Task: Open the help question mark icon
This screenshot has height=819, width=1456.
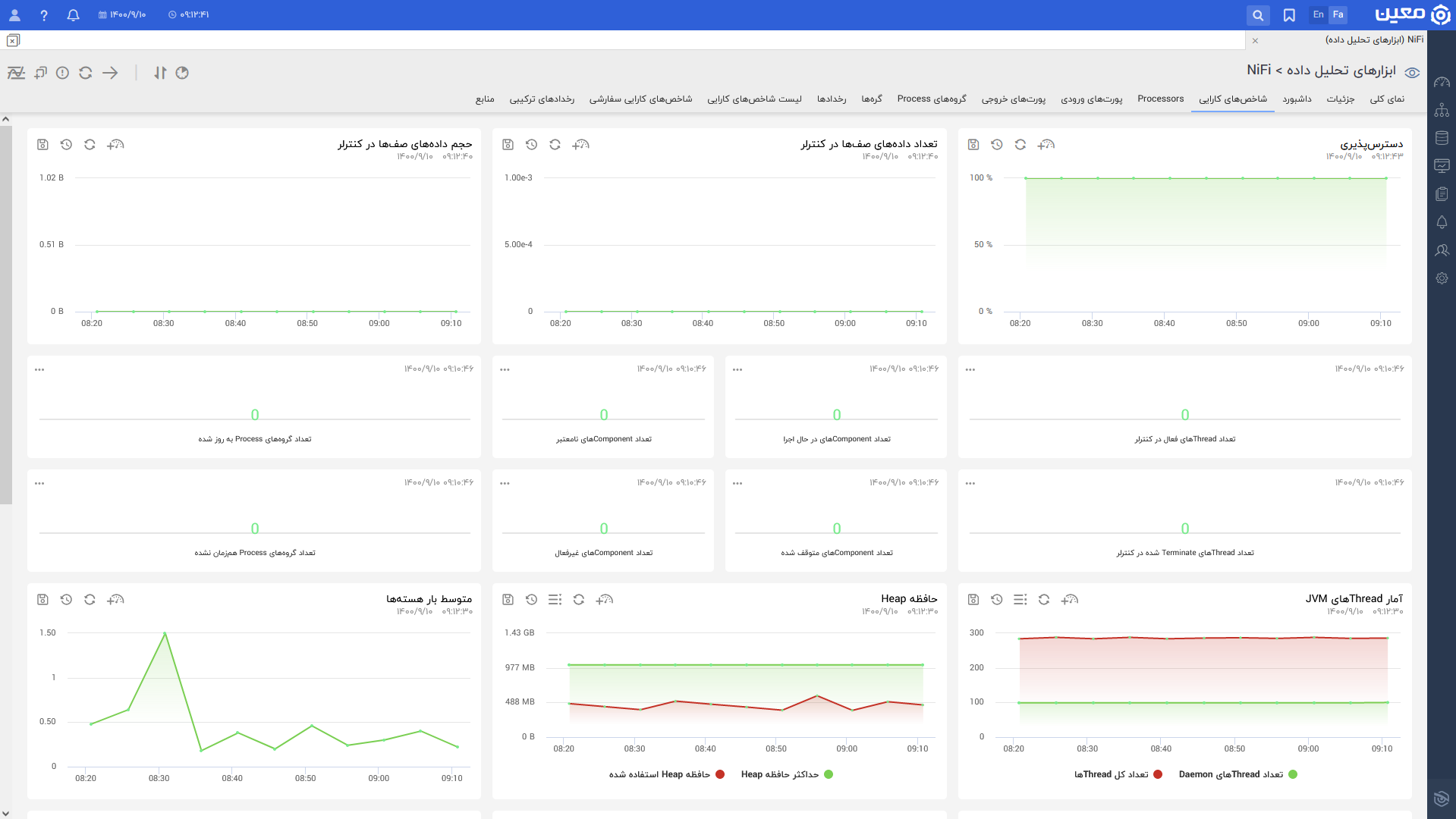Action: click(44, 15)
